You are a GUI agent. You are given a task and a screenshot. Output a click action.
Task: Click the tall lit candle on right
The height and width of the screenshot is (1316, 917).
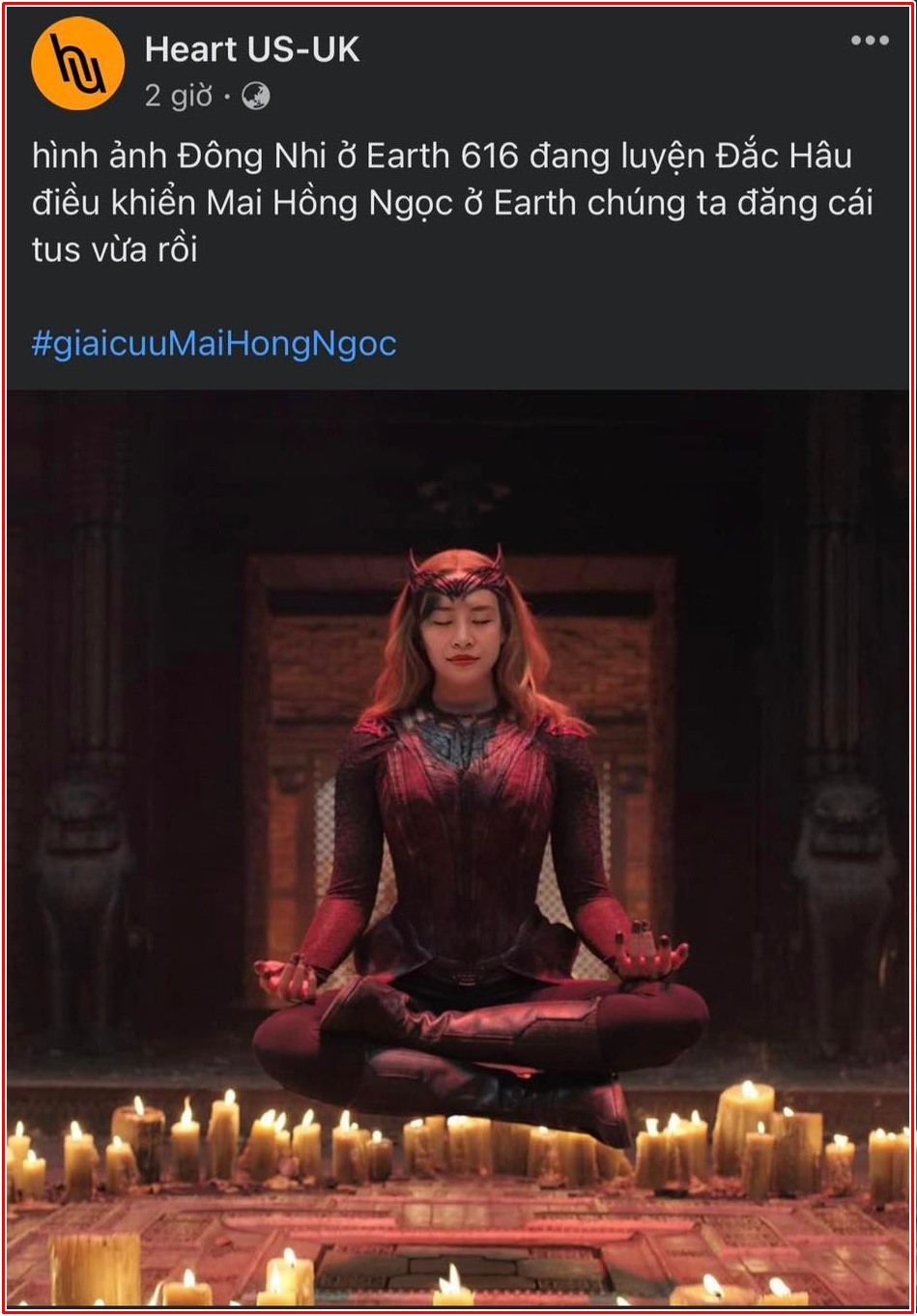[x=742, y=1126]
